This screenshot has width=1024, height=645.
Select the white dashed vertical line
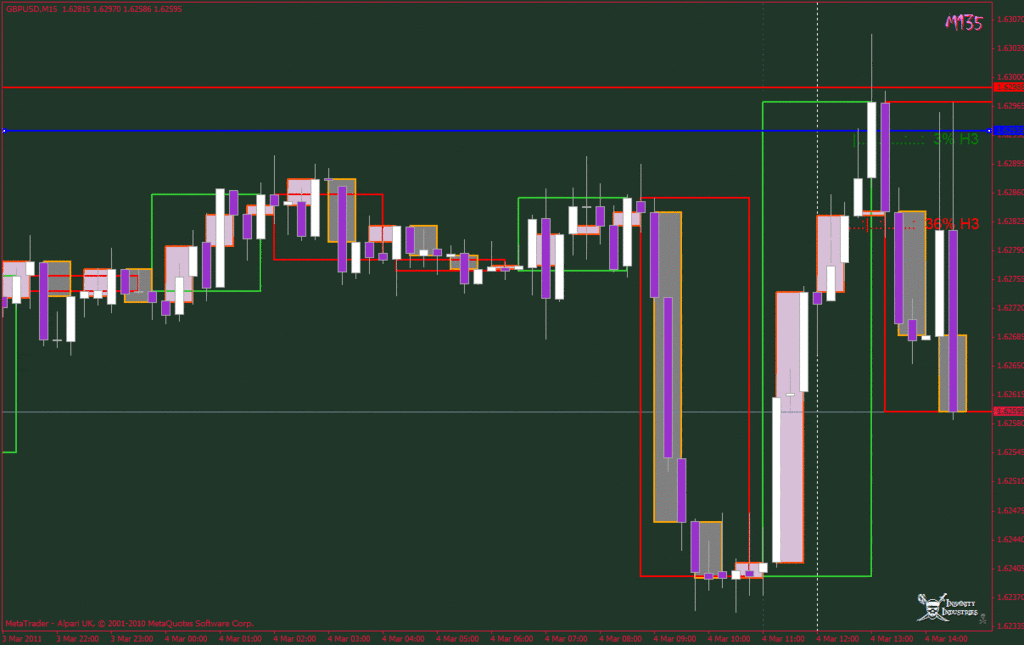817,316
